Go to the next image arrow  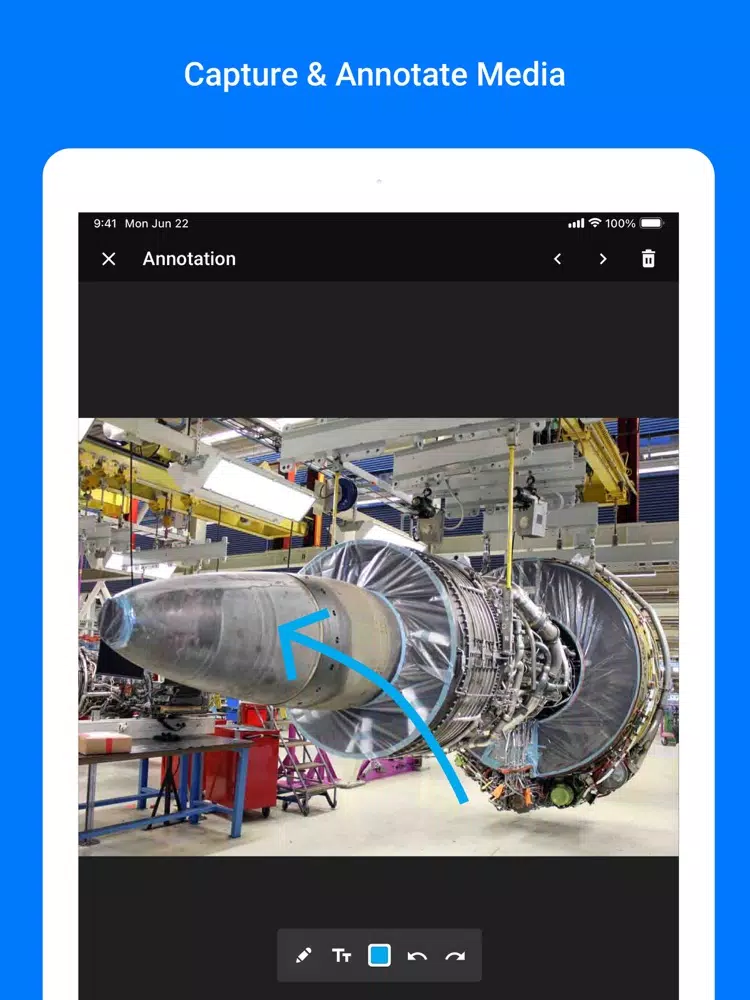(x=603, y=259)
